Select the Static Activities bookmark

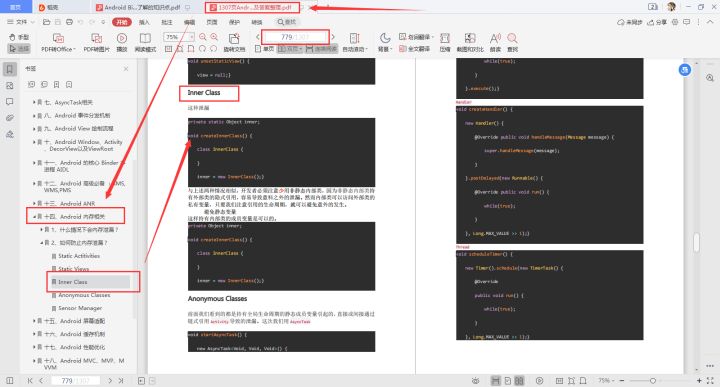point(79,256)
